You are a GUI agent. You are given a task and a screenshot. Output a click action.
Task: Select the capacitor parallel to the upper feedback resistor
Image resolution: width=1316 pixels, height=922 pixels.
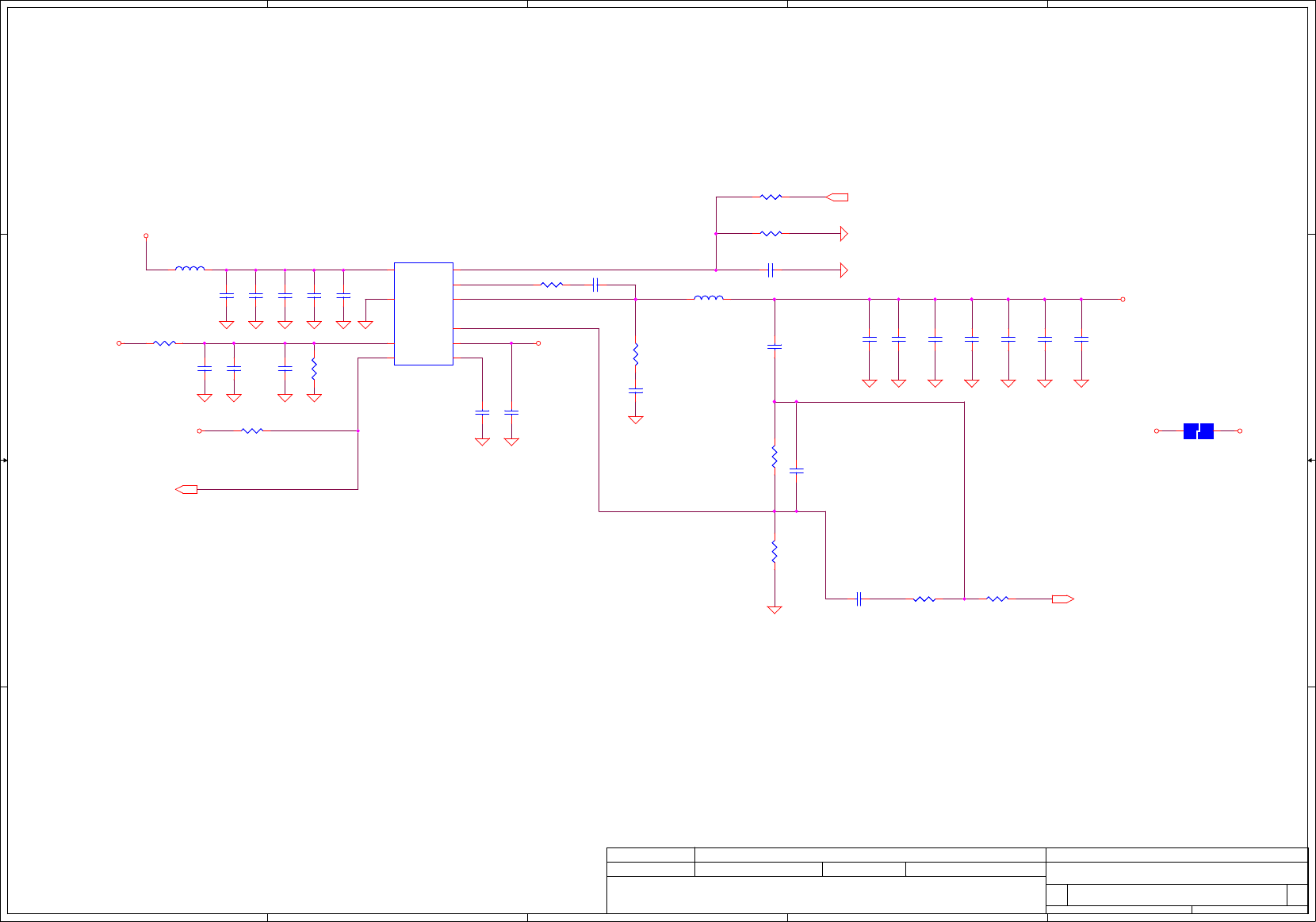797,471
